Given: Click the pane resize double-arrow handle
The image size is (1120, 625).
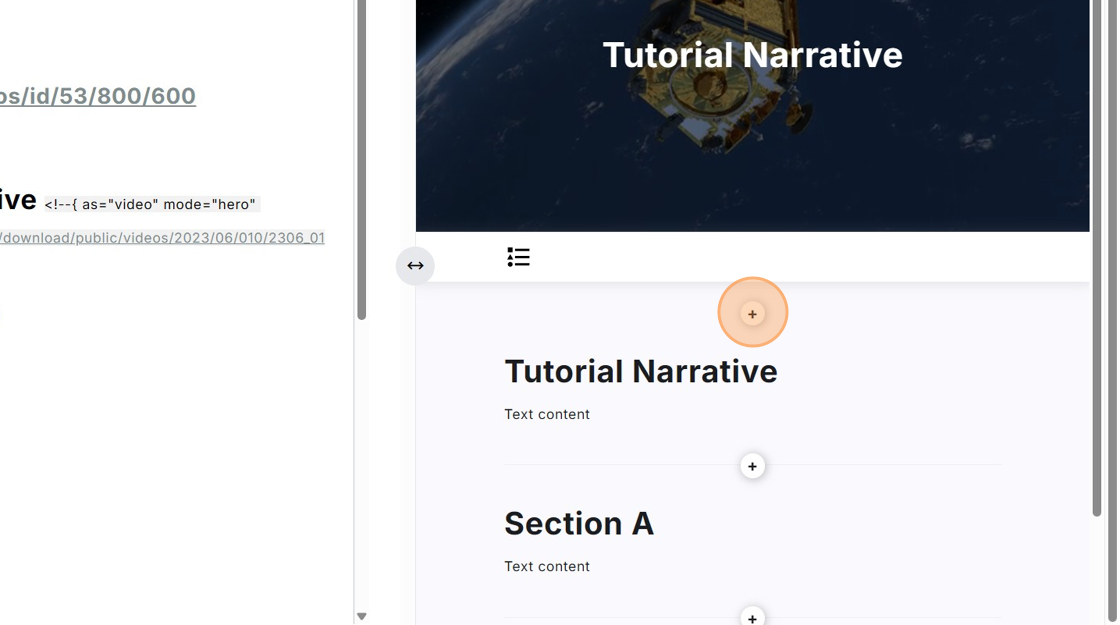Looking at the screenshot, I should coord(415,266).
